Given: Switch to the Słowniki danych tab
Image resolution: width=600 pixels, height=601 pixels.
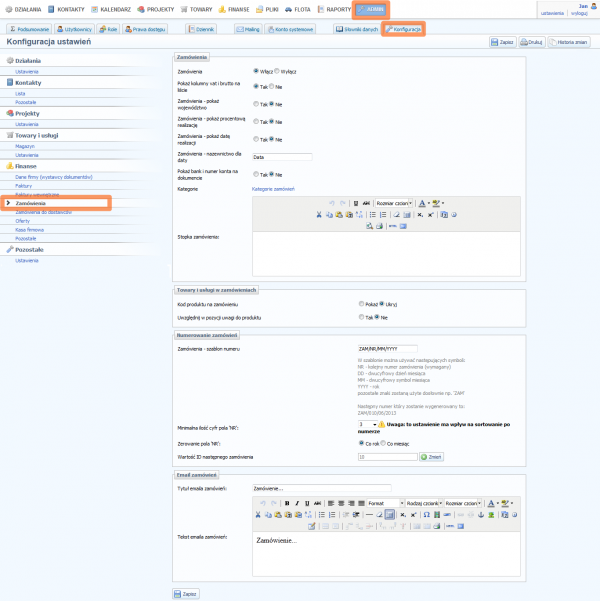Looking at the screenshot, I should tap(356, 30).
